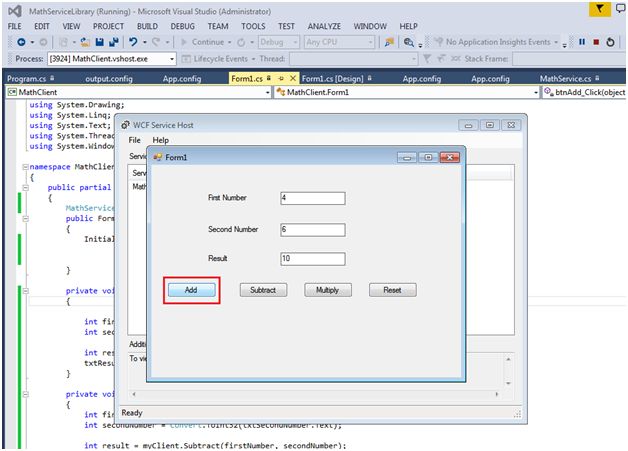Collapse the namespace MathClient code block
This screenshot has width=628, height=451.
25,167
